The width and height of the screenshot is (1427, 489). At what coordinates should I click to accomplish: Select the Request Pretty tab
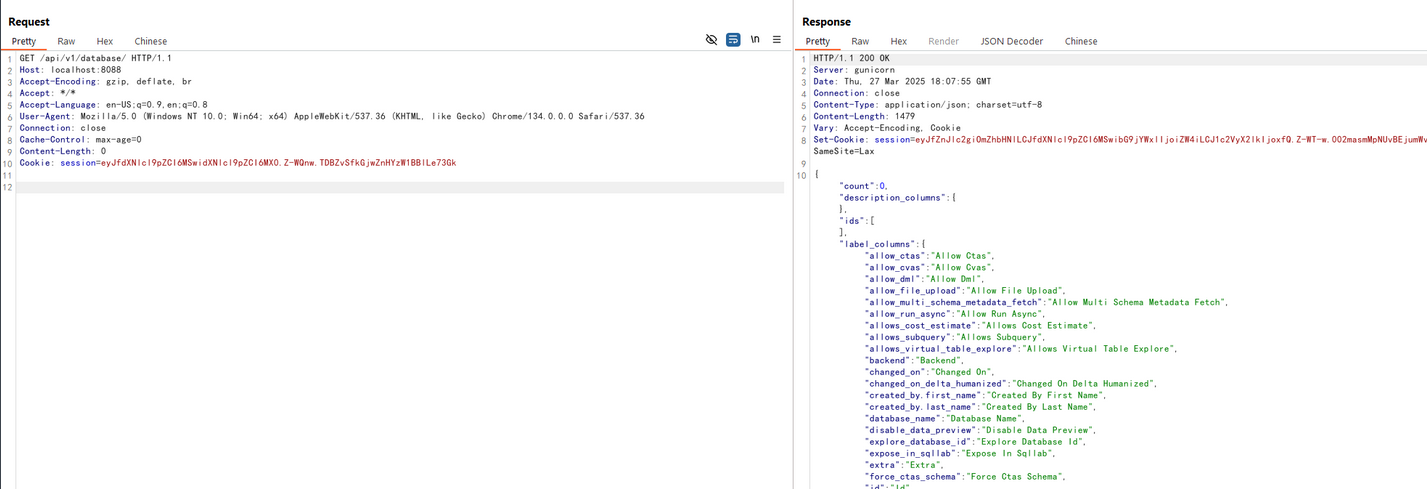[x=24, y=41]
